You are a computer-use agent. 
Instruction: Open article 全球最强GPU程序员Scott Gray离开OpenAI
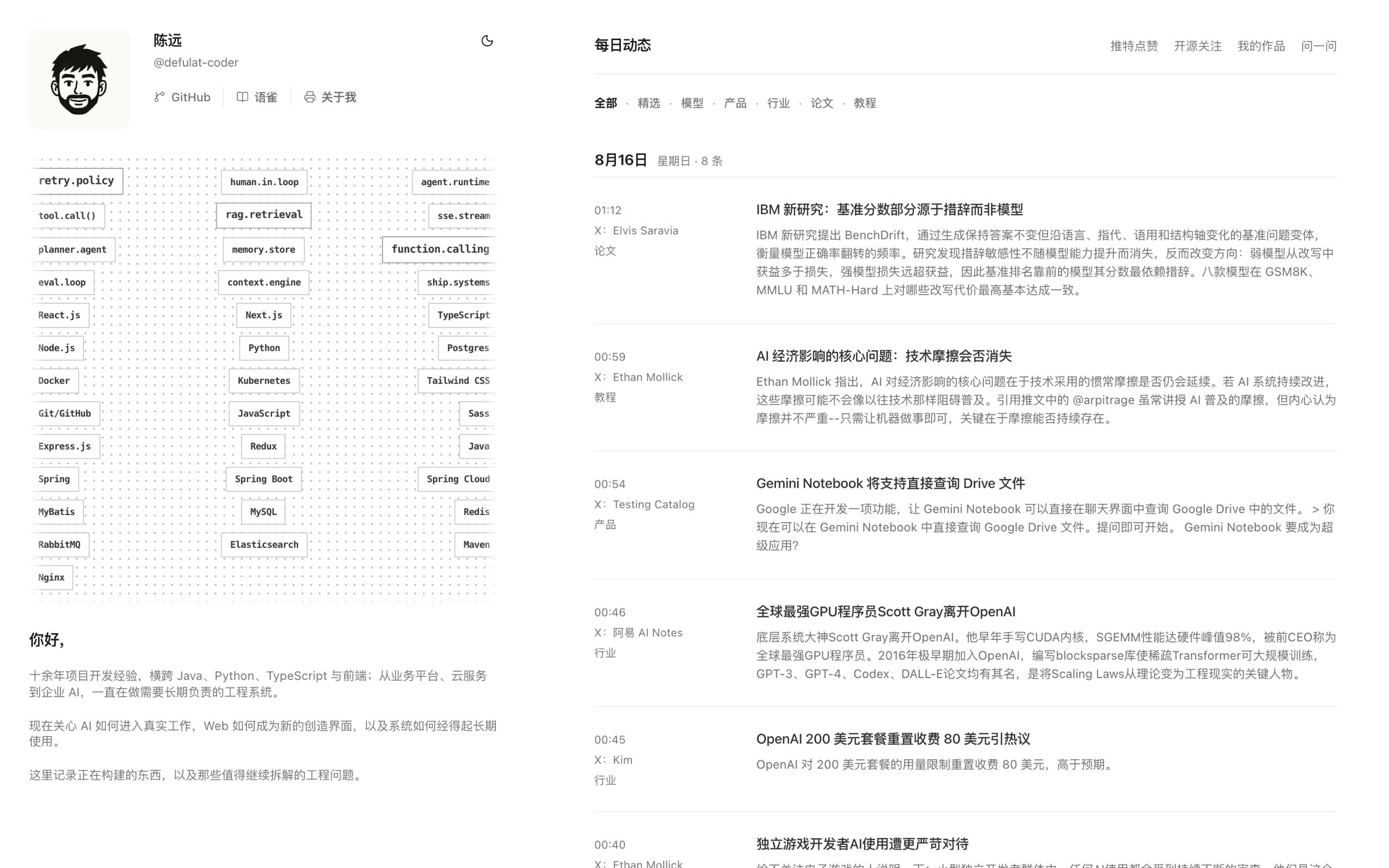point(885,612)
